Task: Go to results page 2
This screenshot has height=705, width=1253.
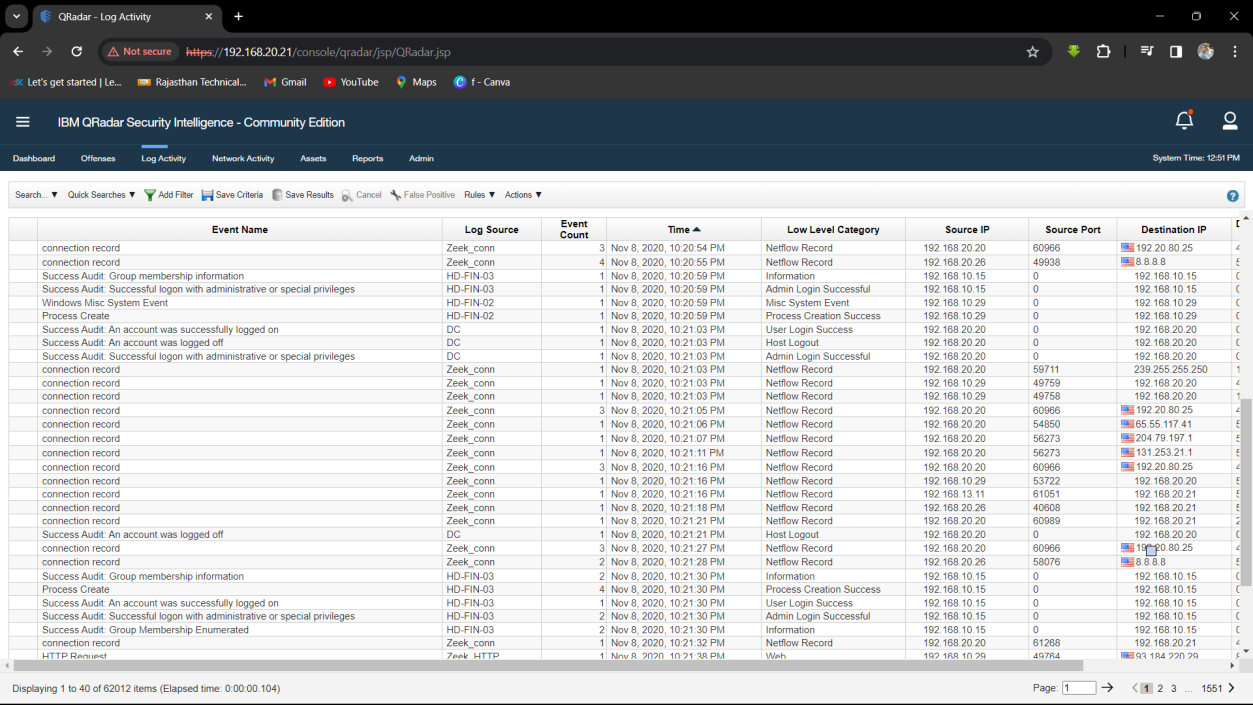Action: (1160, 688)
